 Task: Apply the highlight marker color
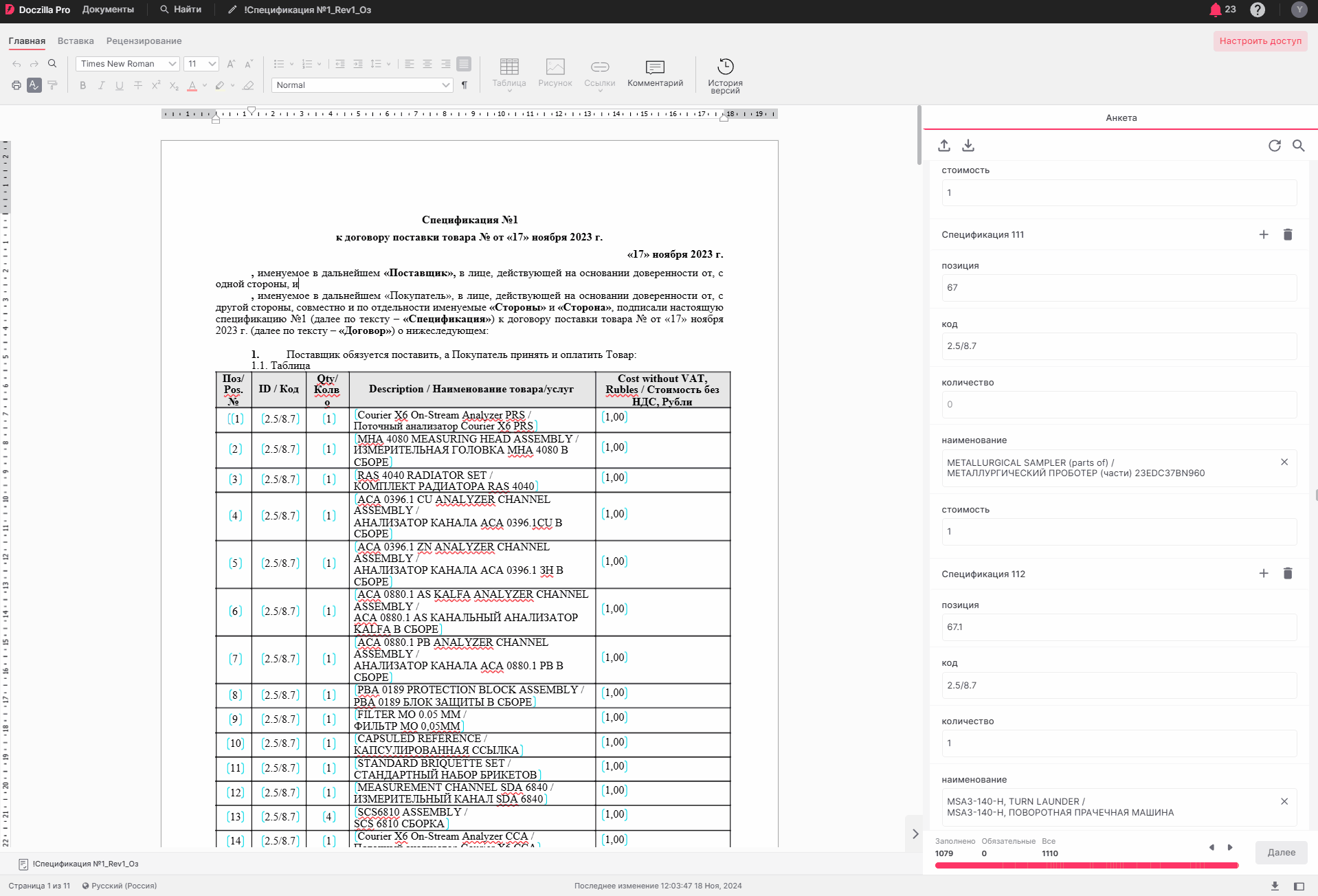pos(220,85)
